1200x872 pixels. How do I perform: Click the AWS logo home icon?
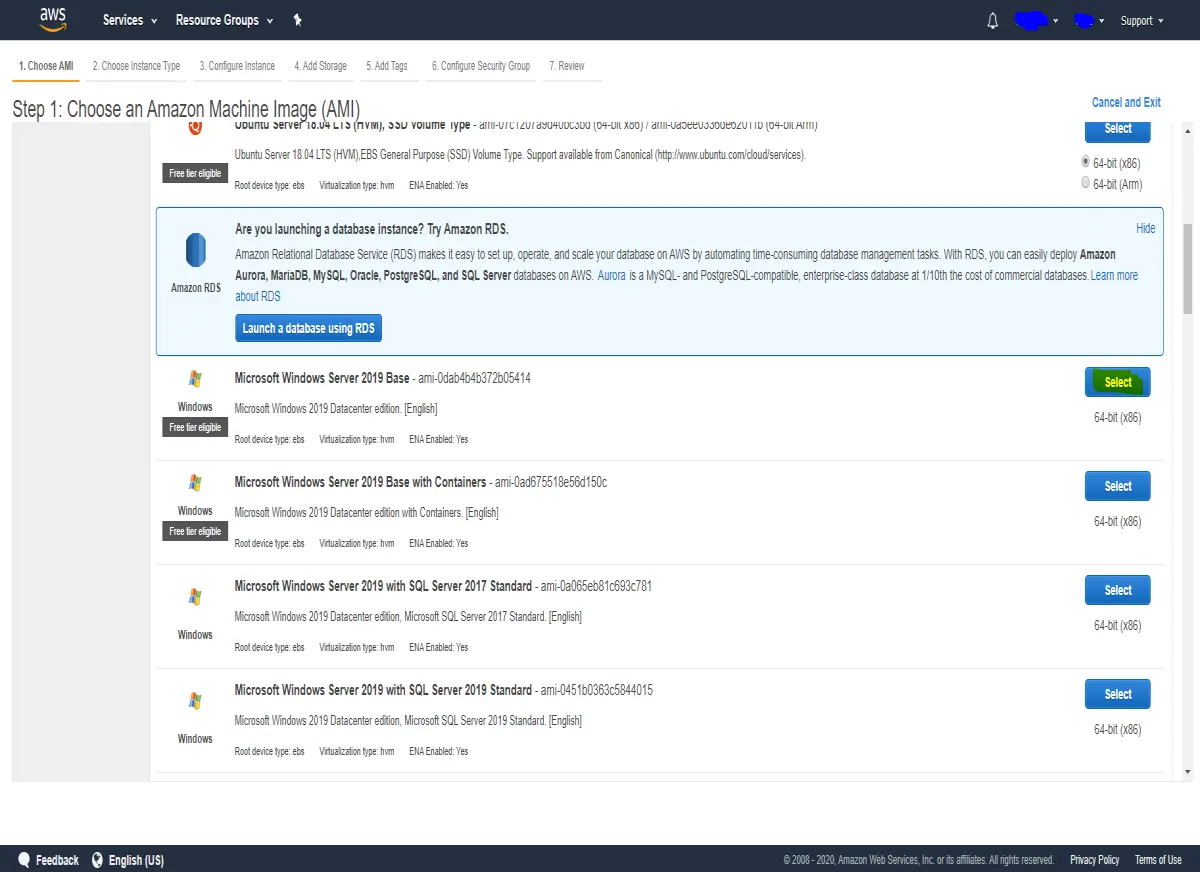(51, 18)
